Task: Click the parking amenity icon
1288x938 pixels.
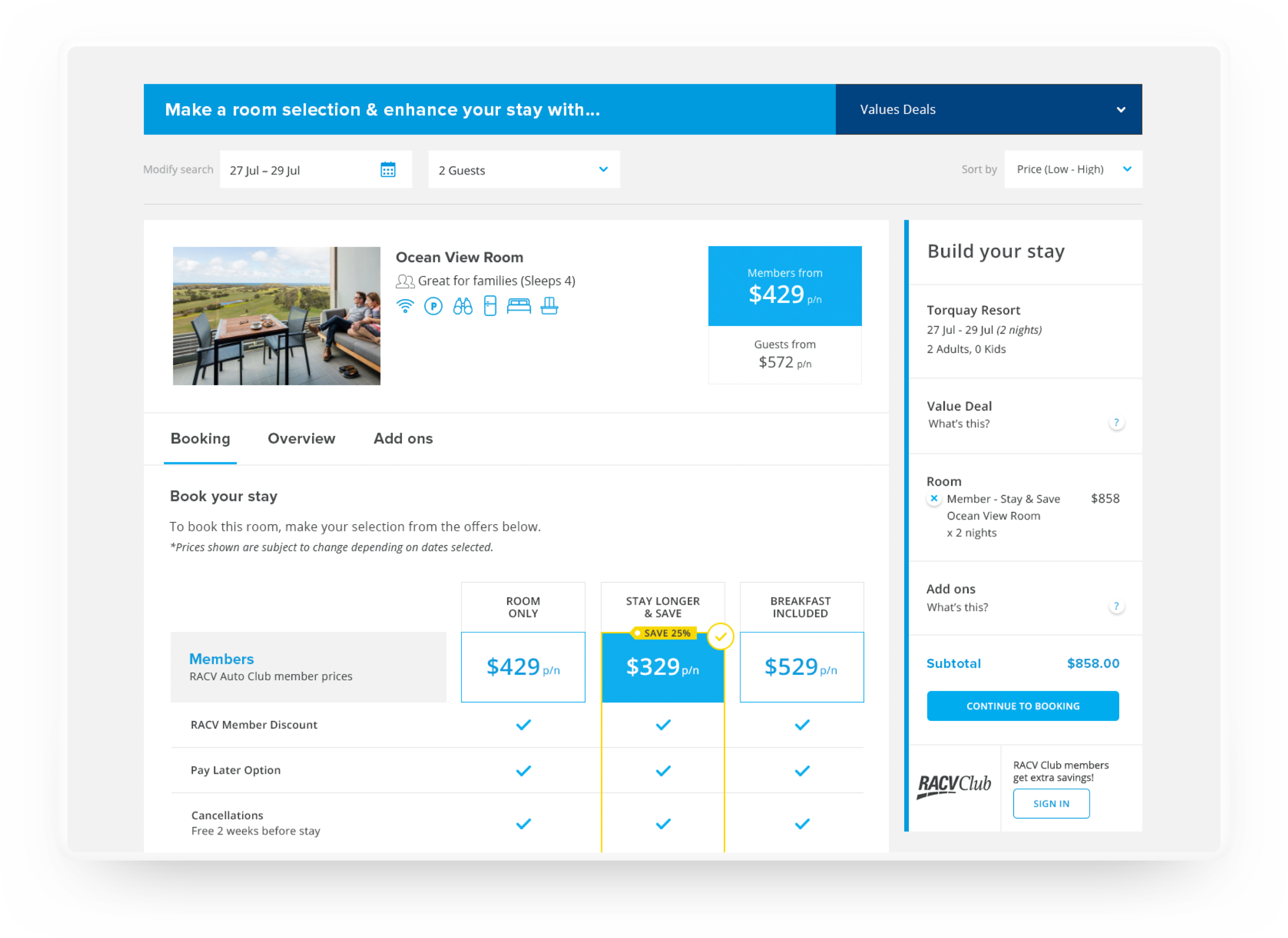Action: pos(433,307)
